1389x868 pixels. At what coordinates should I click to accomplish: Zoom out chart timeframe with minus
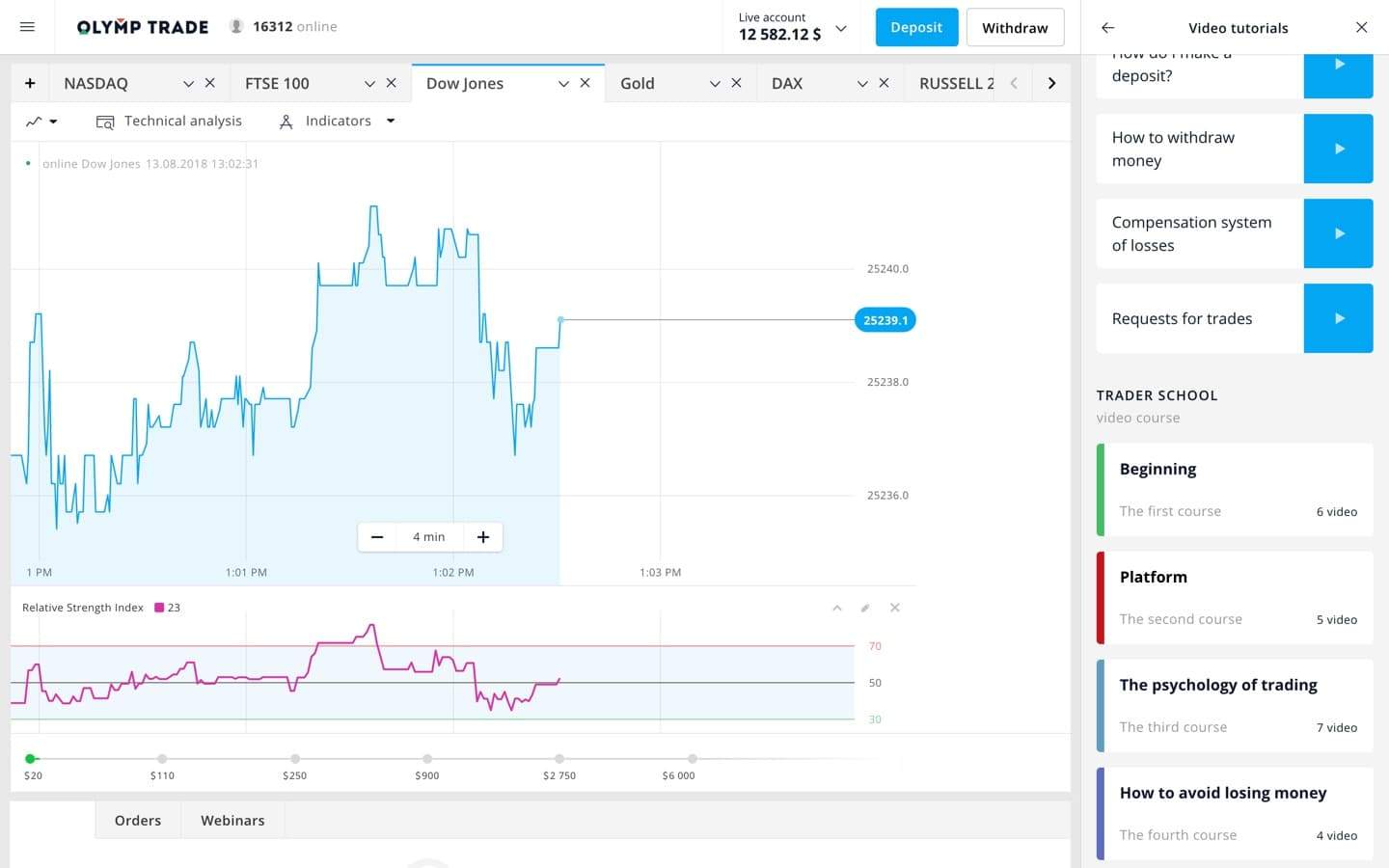tap(377, 537)
